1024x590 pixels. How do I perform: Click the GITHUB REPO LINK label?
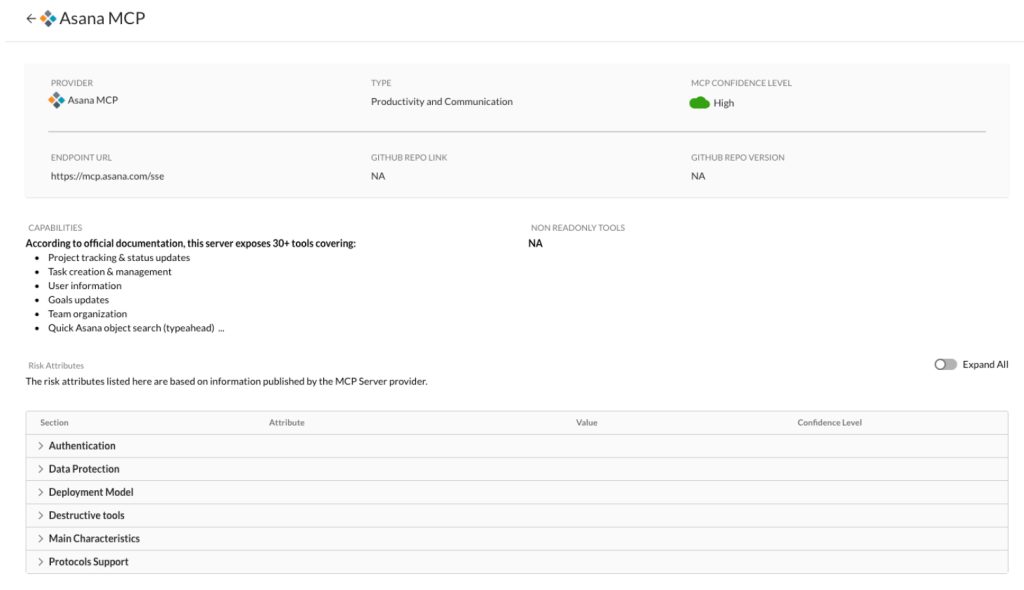click(409, 157)
